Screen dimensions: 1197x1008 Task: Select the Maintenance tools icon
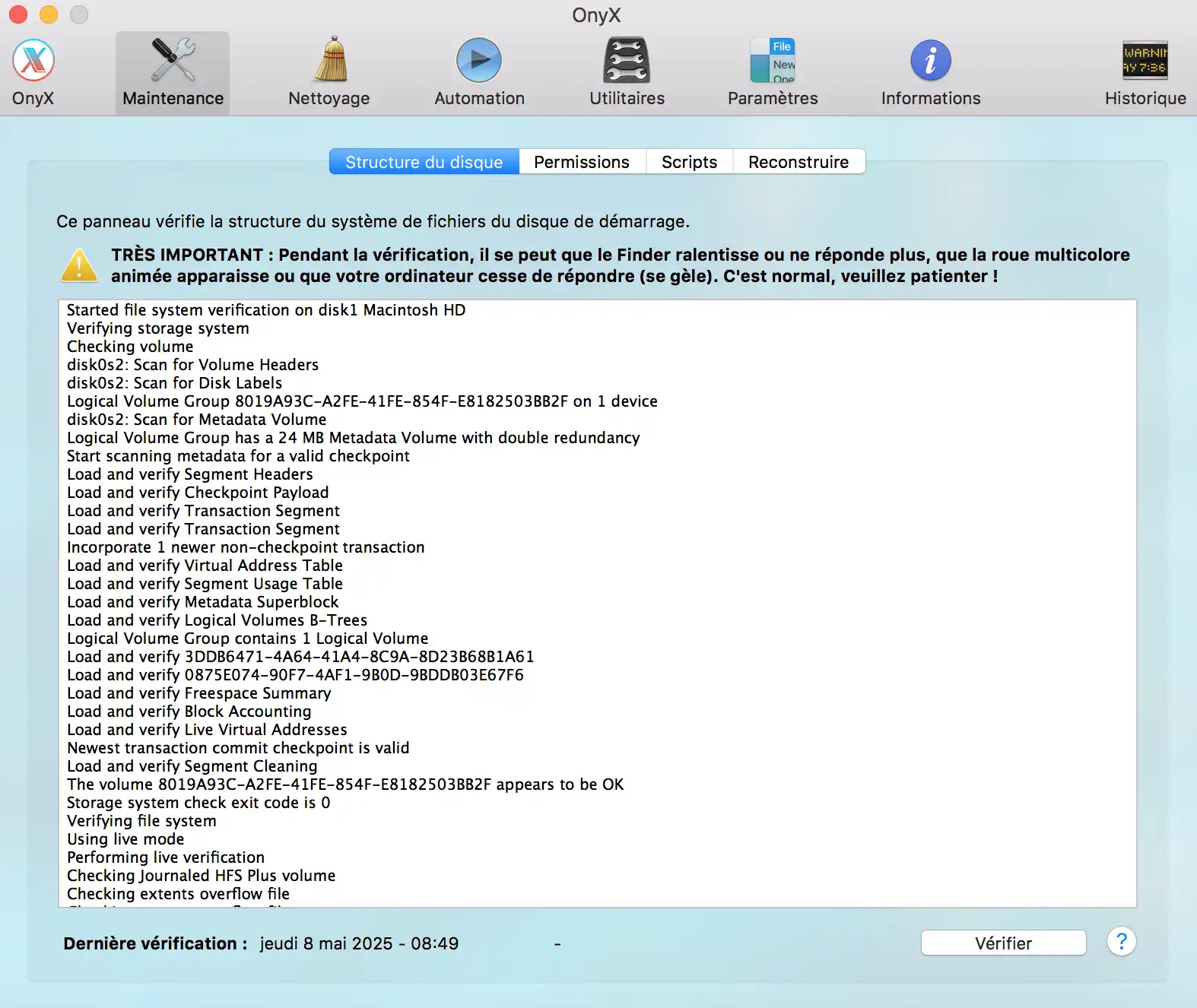pos(173,73)
